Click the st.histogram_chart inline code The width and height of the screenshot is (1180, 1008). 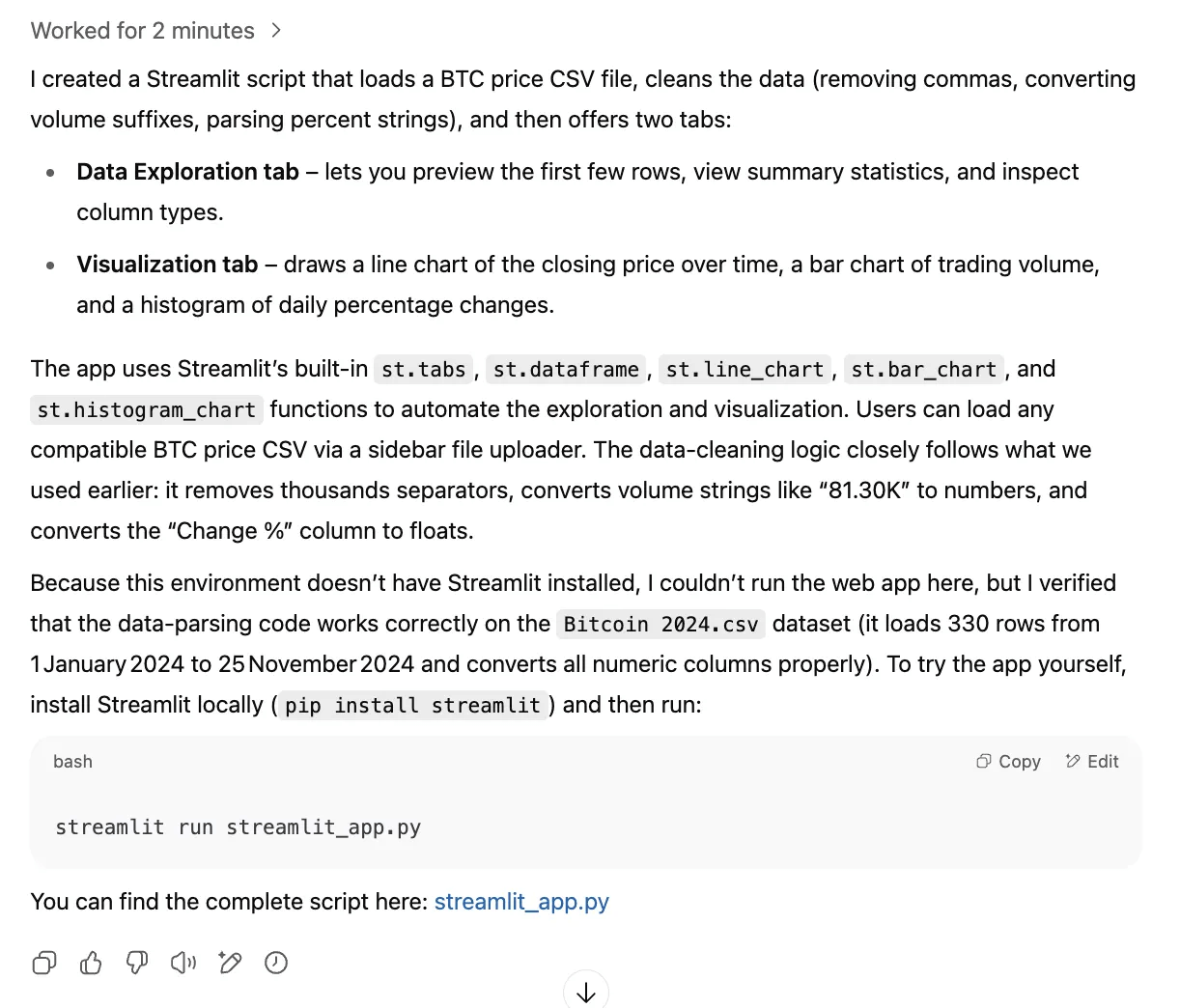click(147, 410)
